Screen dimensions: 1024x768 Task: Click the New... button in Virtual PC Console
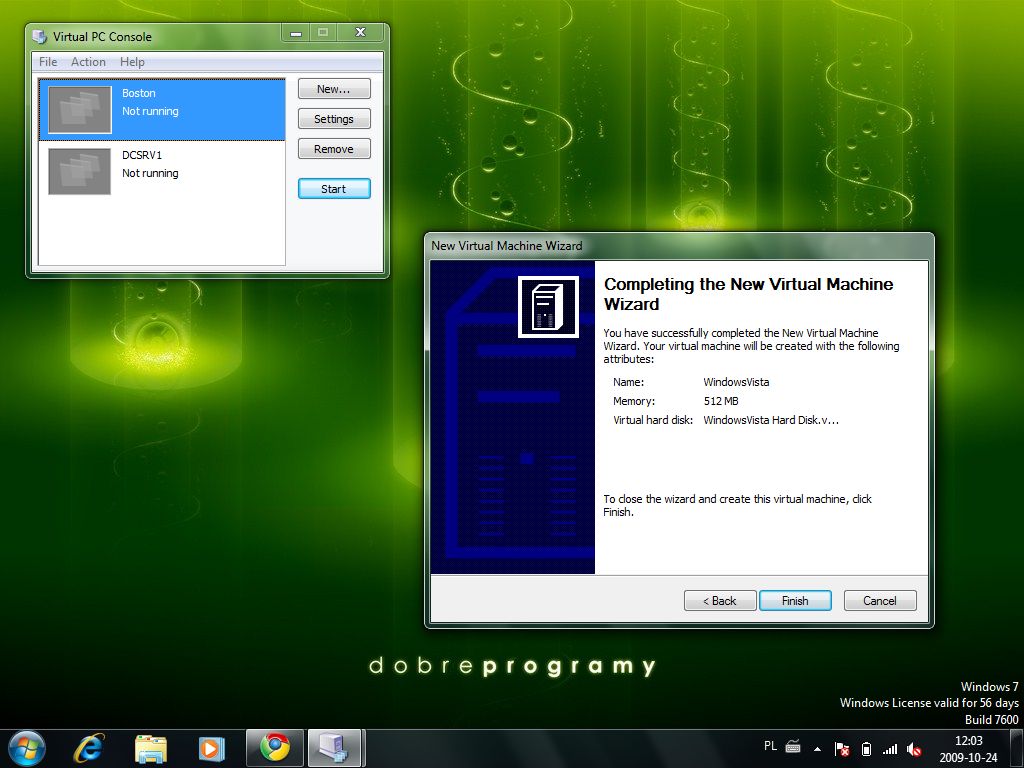tap(334, 89)
